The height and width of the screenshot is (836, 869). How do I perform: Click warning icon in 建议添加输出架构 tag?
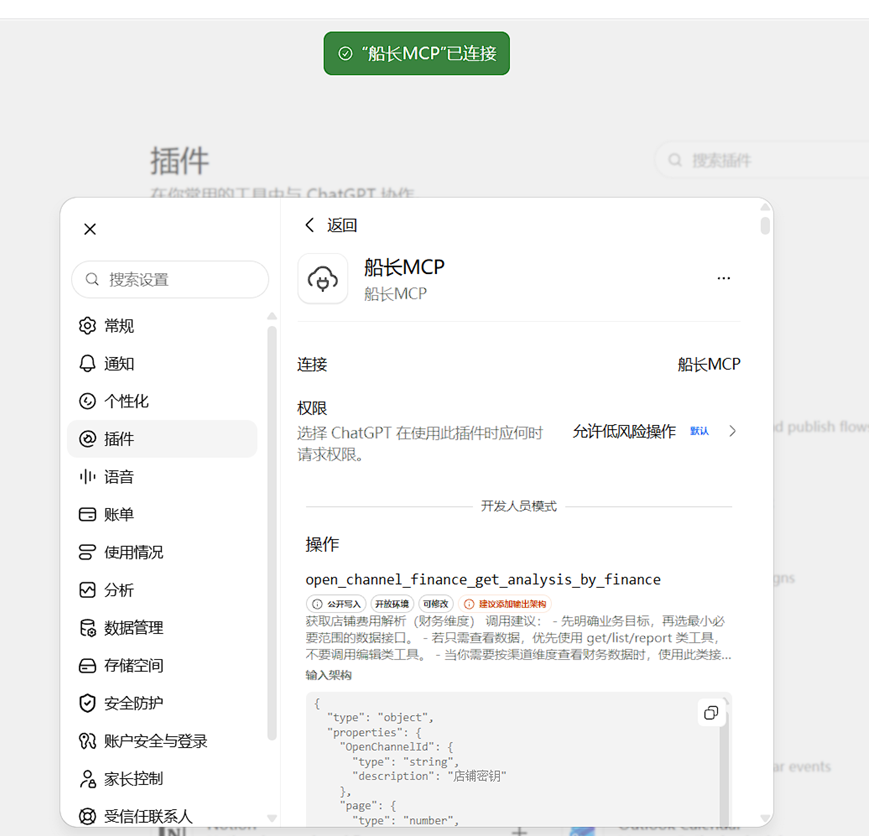coord(469,604)
